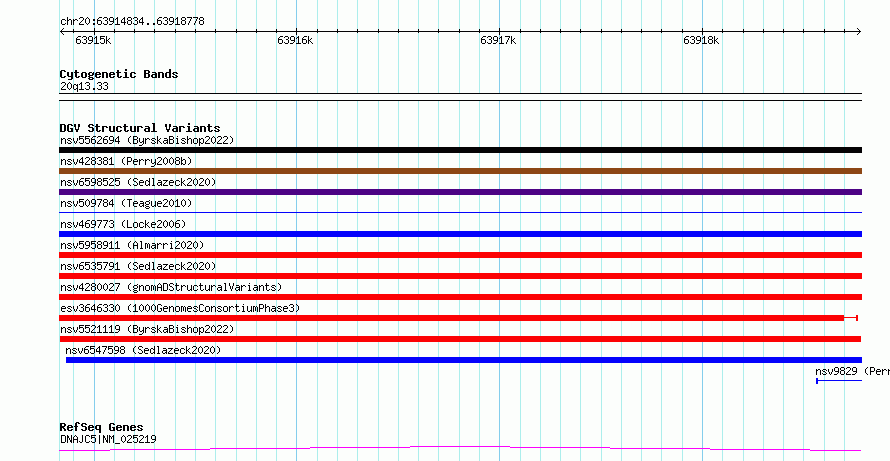Click the chr20:63914834..63918778 coordinate label
890x461 pixels.
[132, 22]
